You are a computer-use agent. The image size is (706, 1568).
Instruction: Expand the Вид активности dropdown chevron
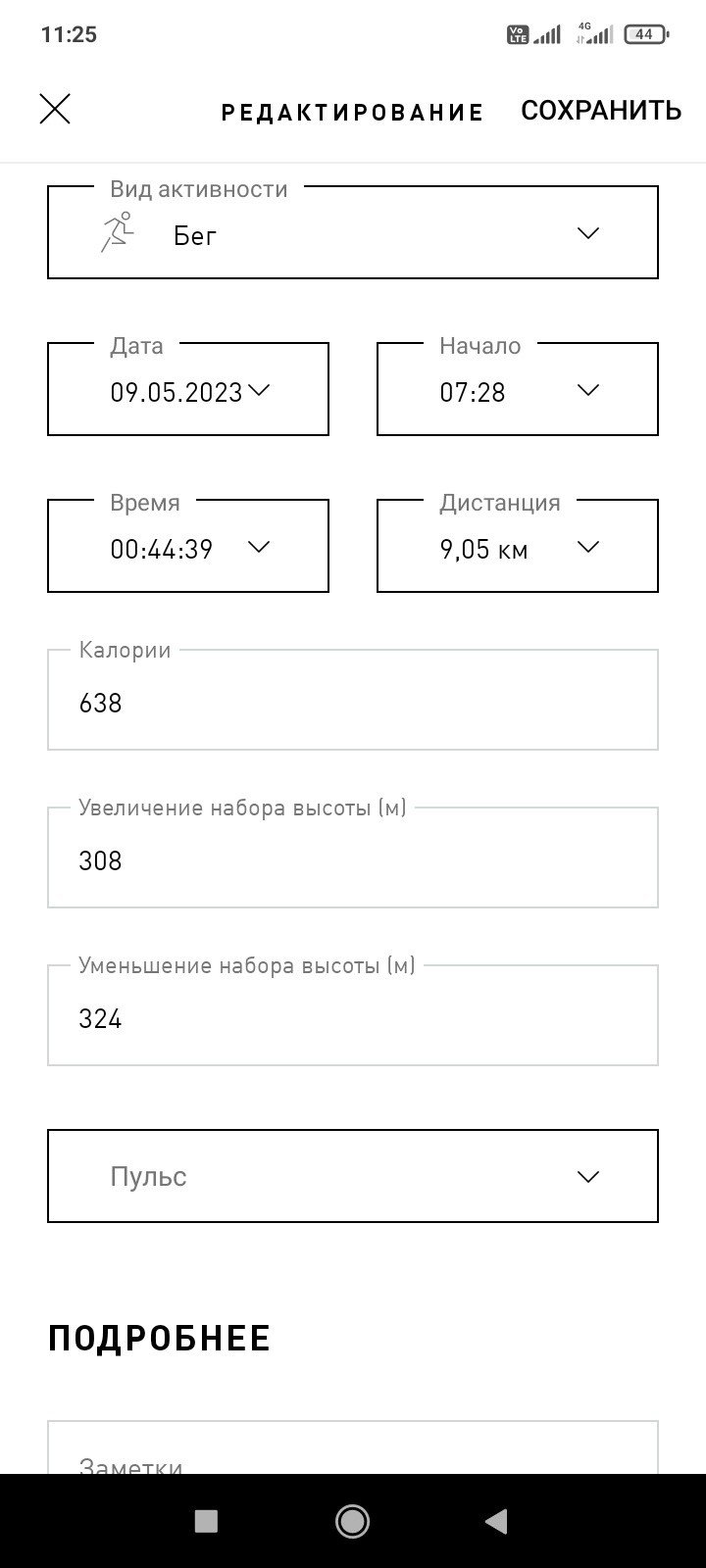pos(588,233)
